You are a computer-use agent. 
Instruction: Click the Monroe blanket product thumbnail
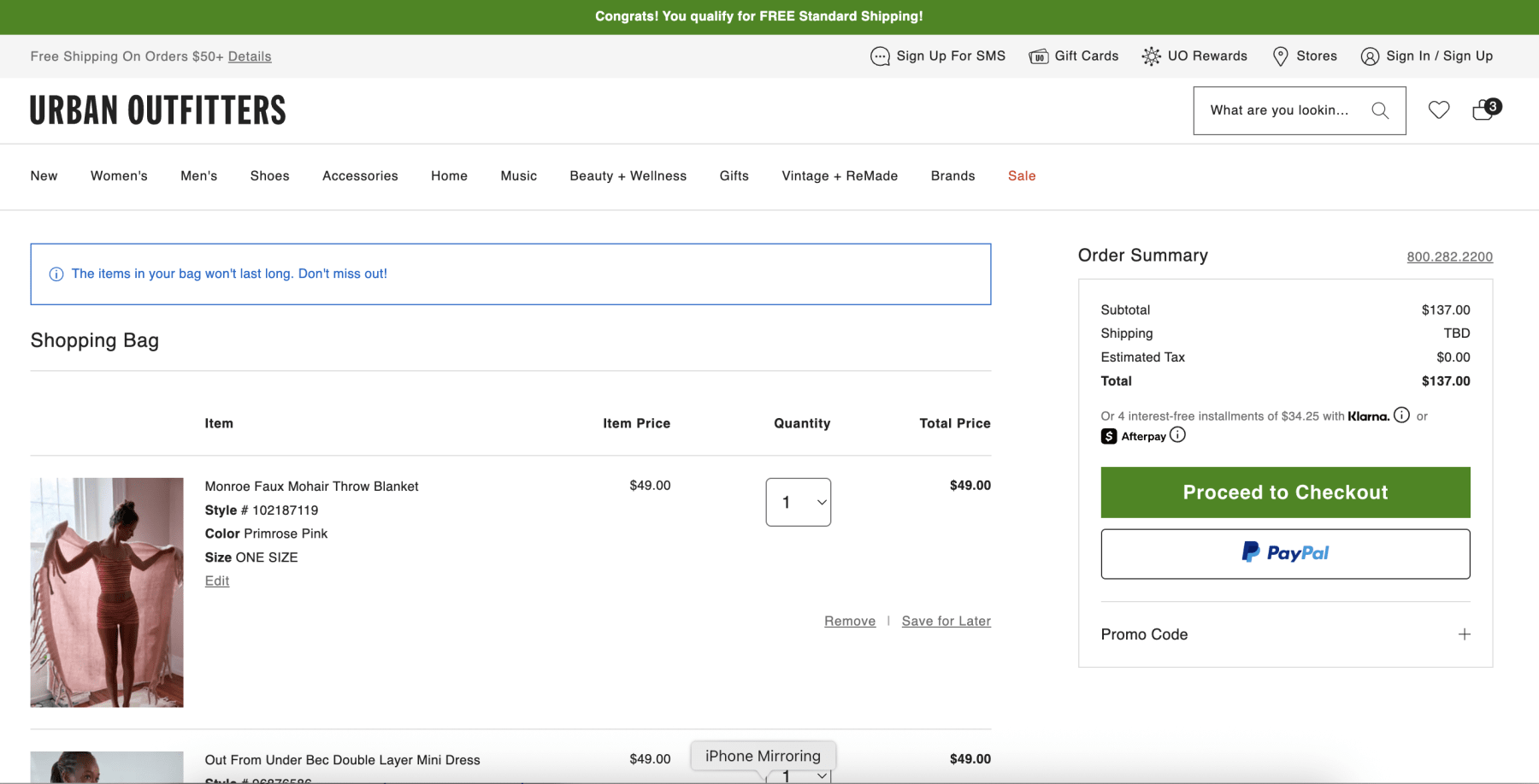pyautogui.click(x=107, y=592)
